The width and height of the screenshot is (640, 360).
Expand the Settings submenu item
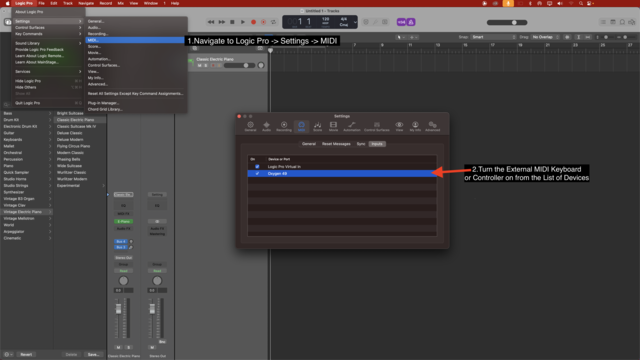pos(48,21)
